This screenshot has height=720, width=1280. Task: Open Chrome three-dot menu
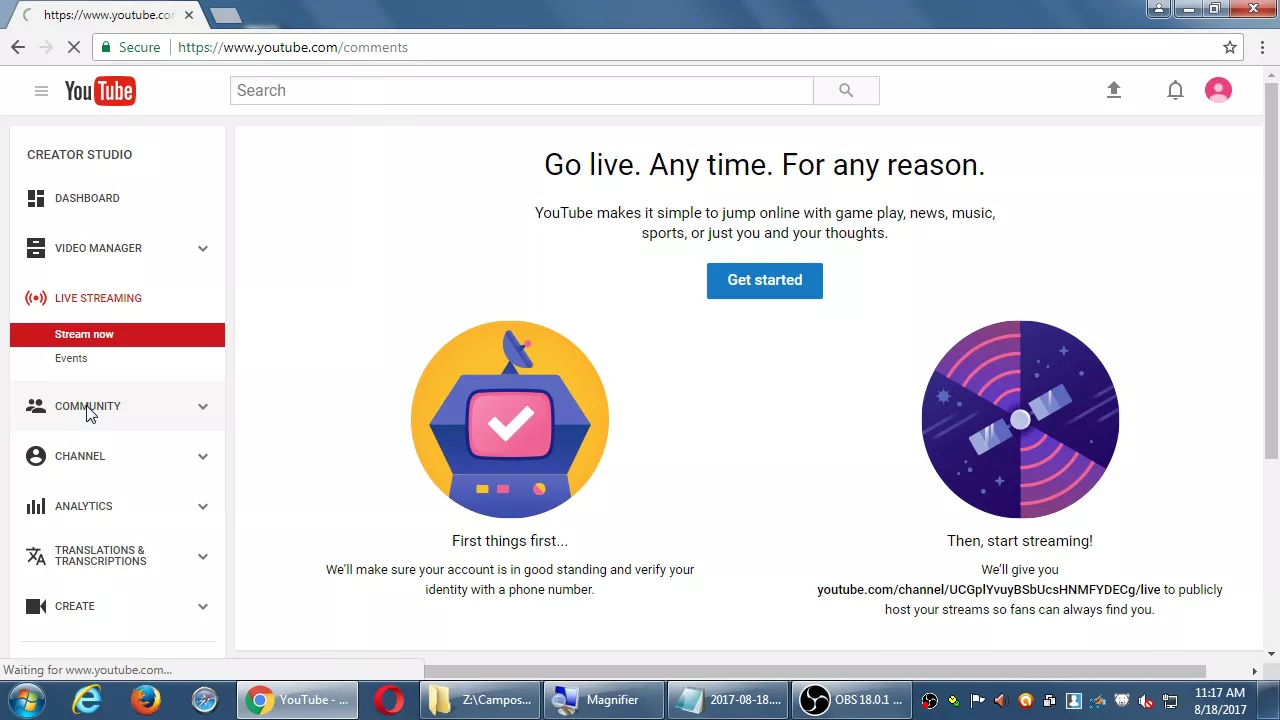pos(1262,47)
